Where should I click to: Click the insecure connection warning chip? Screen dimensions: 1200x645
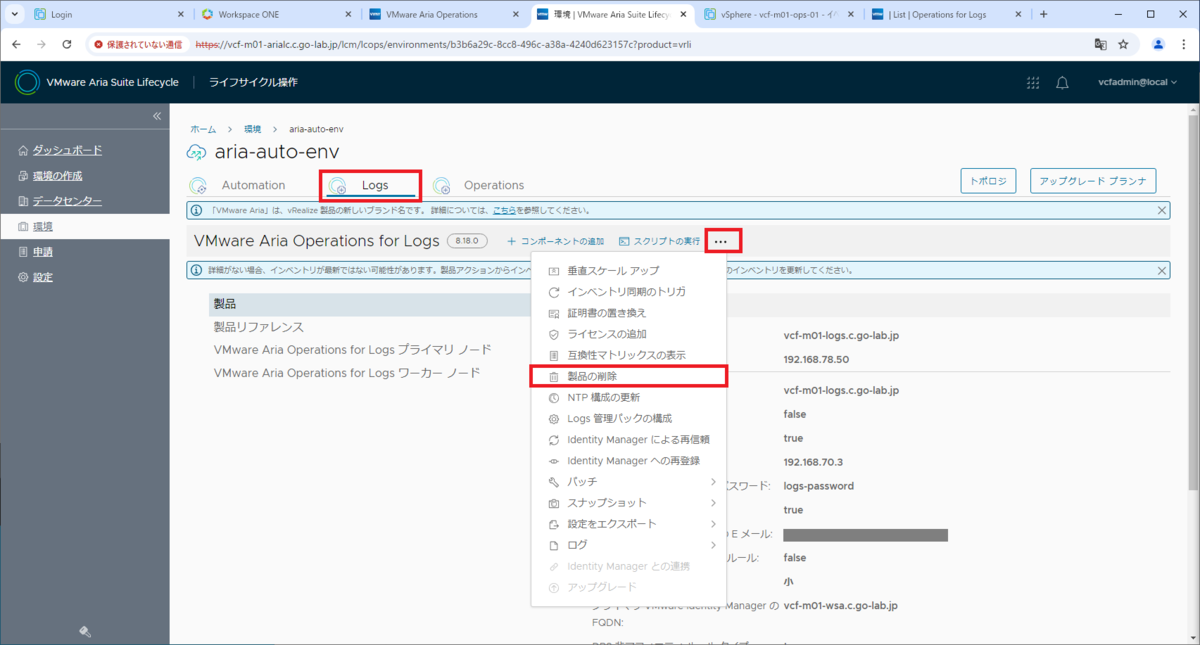138,44
